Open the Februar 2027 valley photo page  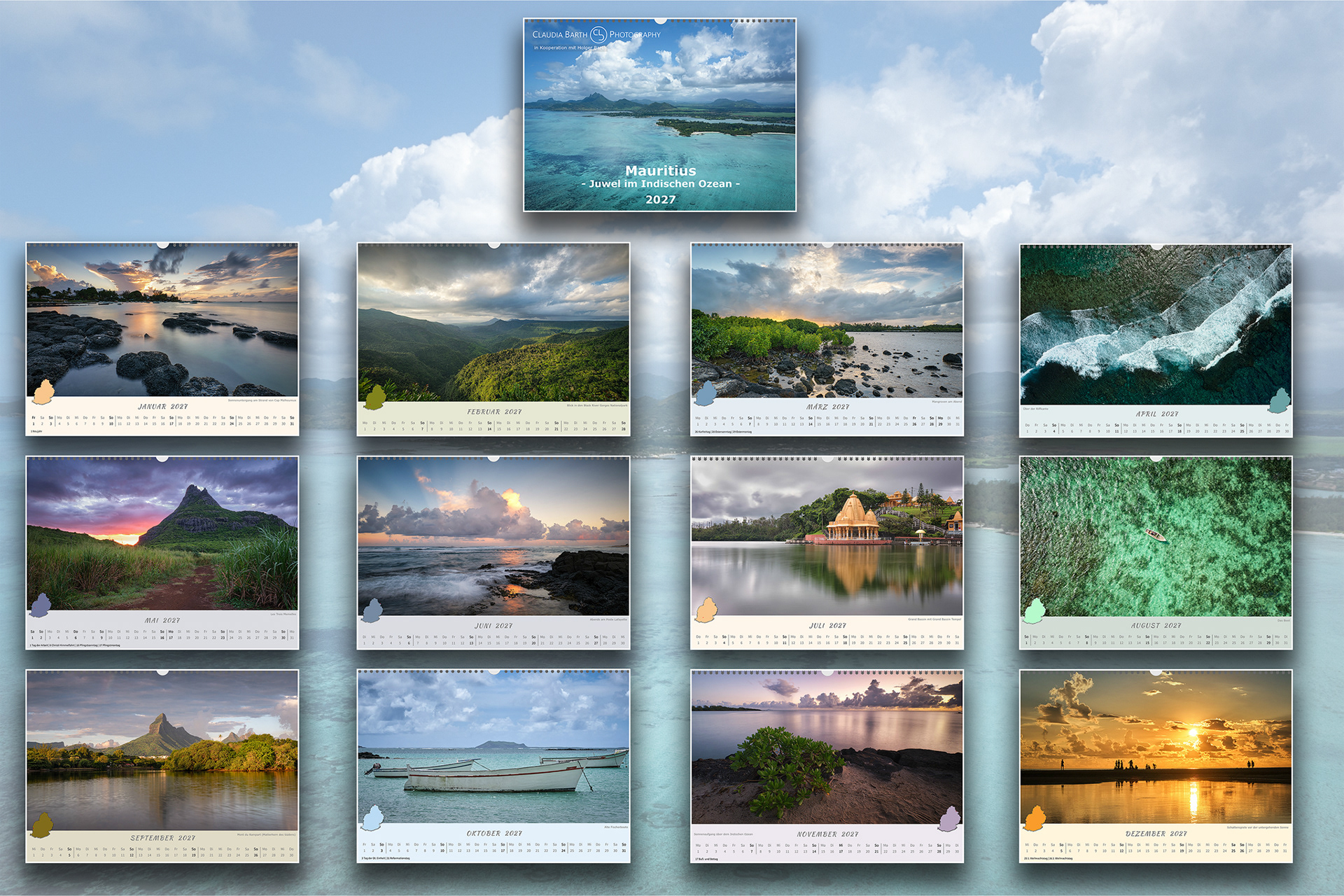(493, 339)
